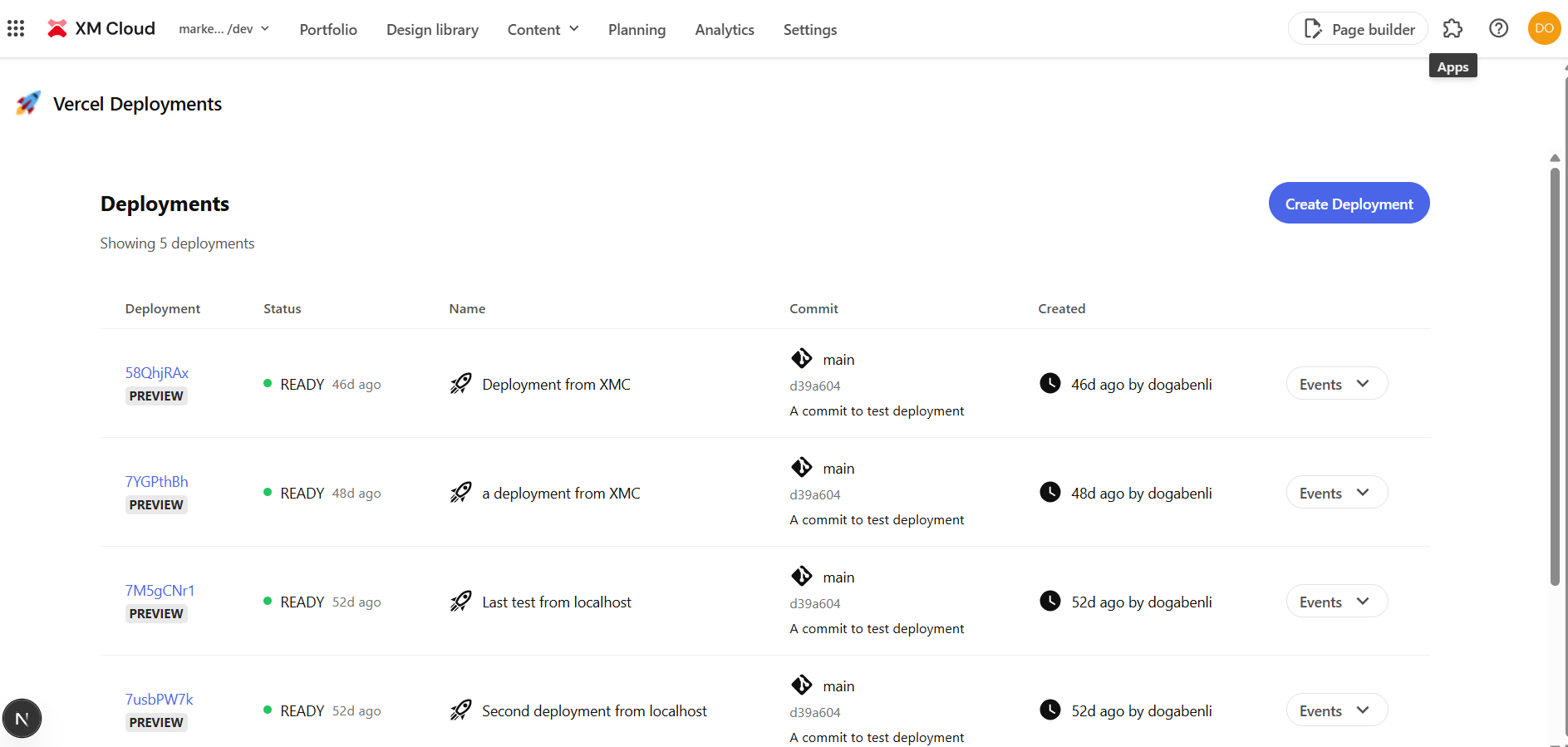Click clock icon in 7M5gCNr1 row
The height and width of the screenshot is (747, 1568).
pos(1050,602)
